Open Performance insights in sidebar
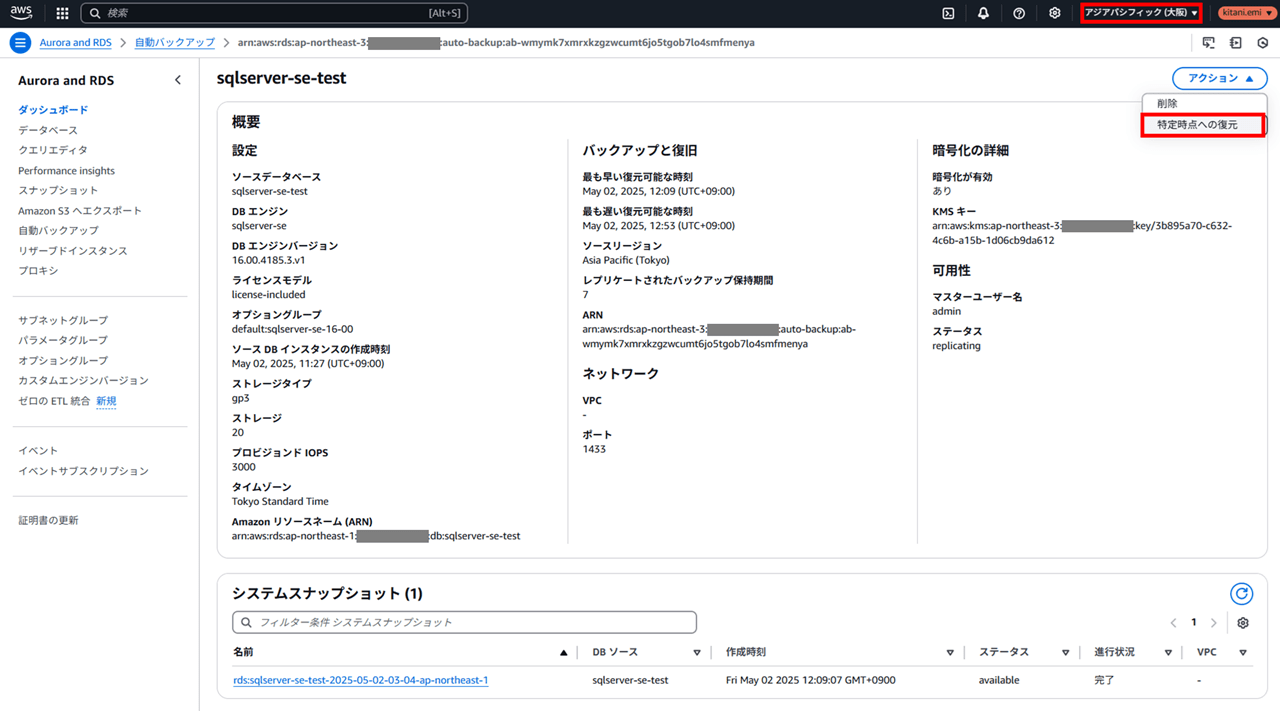Viewport: 1280px width, 711px height. (66, 171)
